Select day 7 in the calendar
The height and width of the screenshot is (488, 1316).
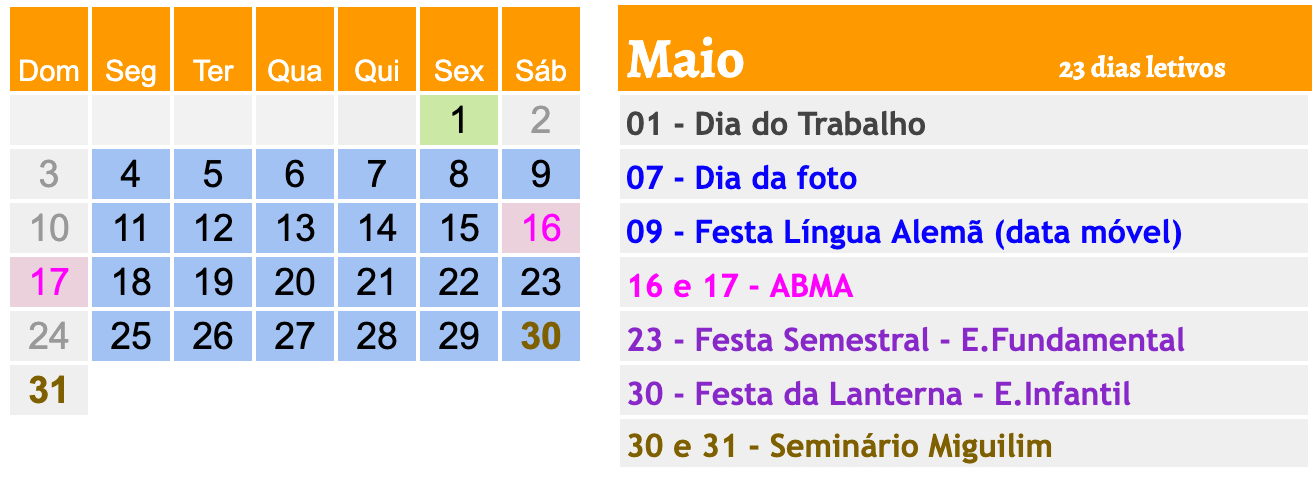tap(376, 175)
